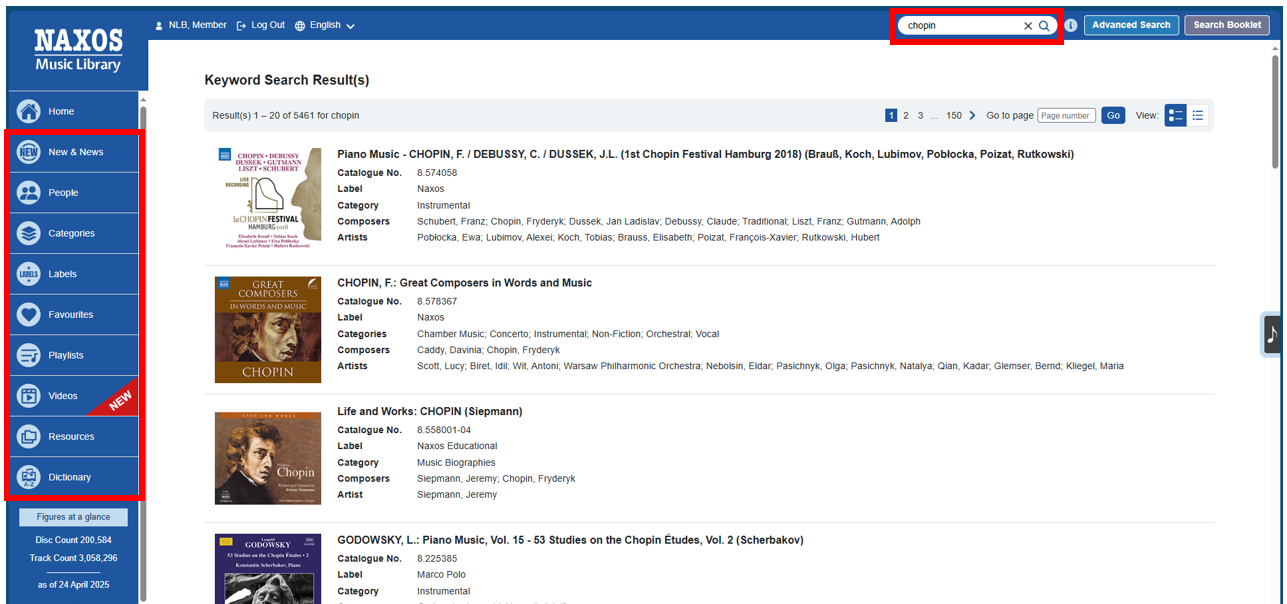Select results page 1
Screen dimensions: 1287x604
pyautogui.click(x=891, y=116)
